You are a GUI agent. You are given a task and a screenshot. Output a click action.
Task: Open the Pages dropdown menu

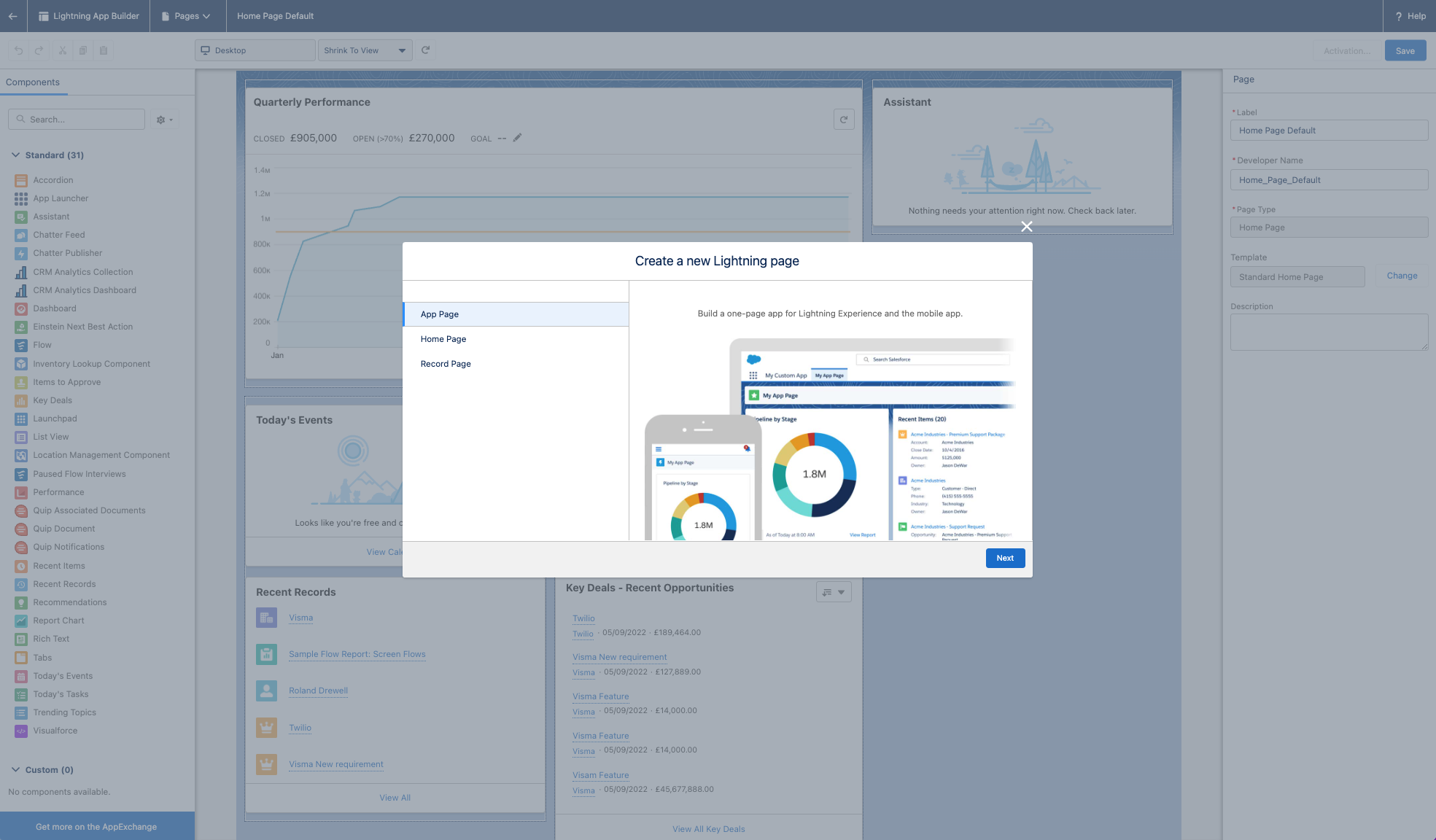point(186,16)
